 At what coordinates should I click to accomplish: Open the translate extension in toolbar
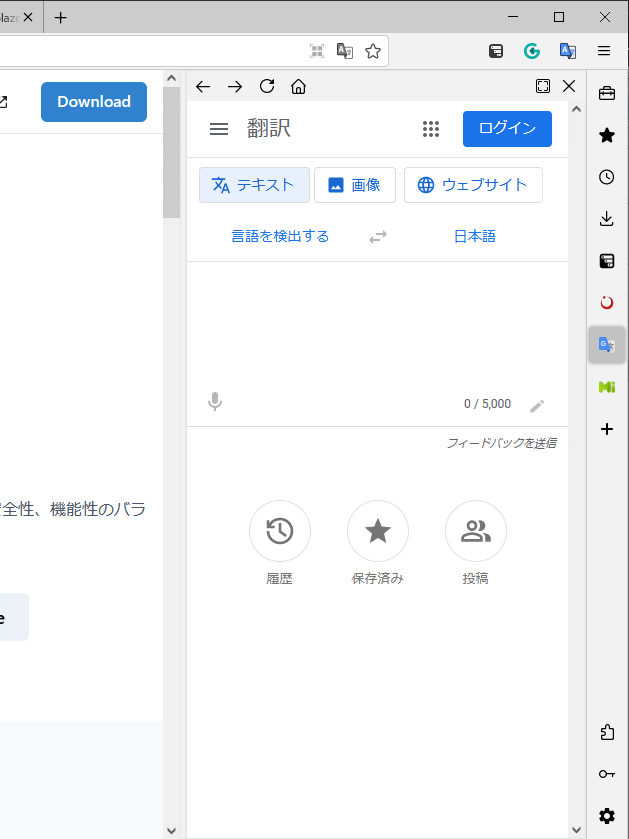coord(567,51)
